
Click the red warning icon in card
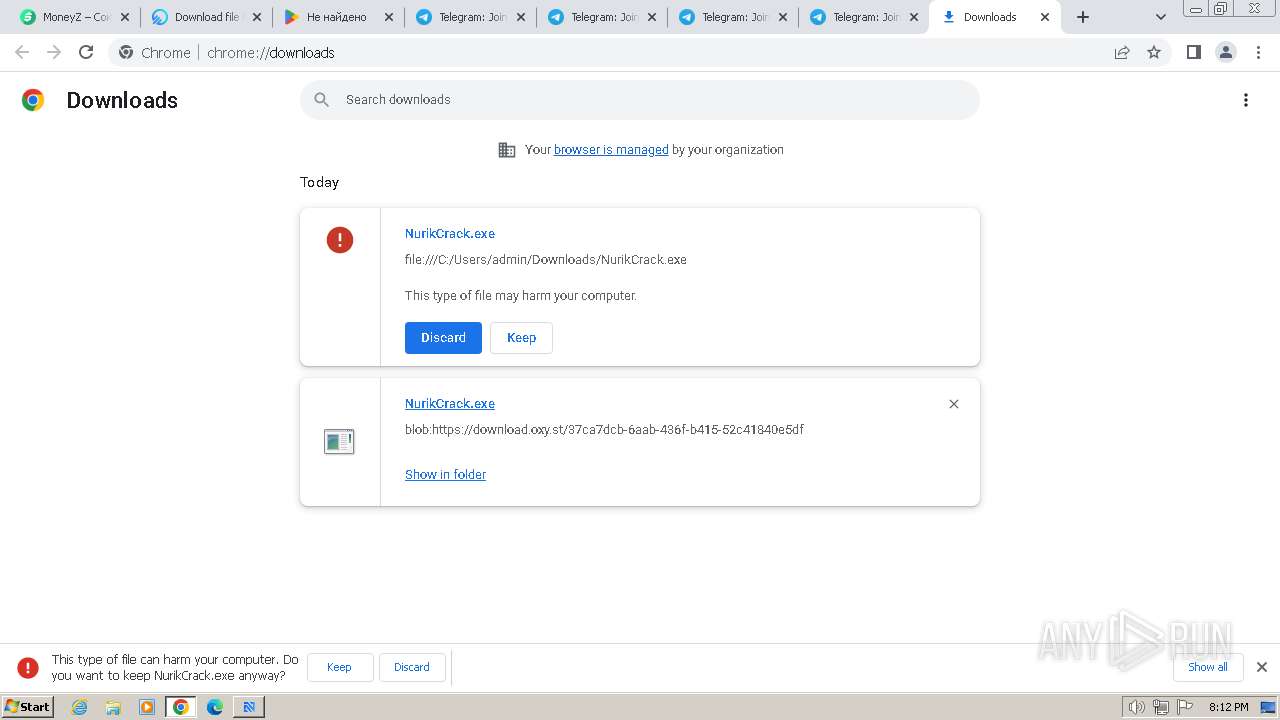(340, 239)
